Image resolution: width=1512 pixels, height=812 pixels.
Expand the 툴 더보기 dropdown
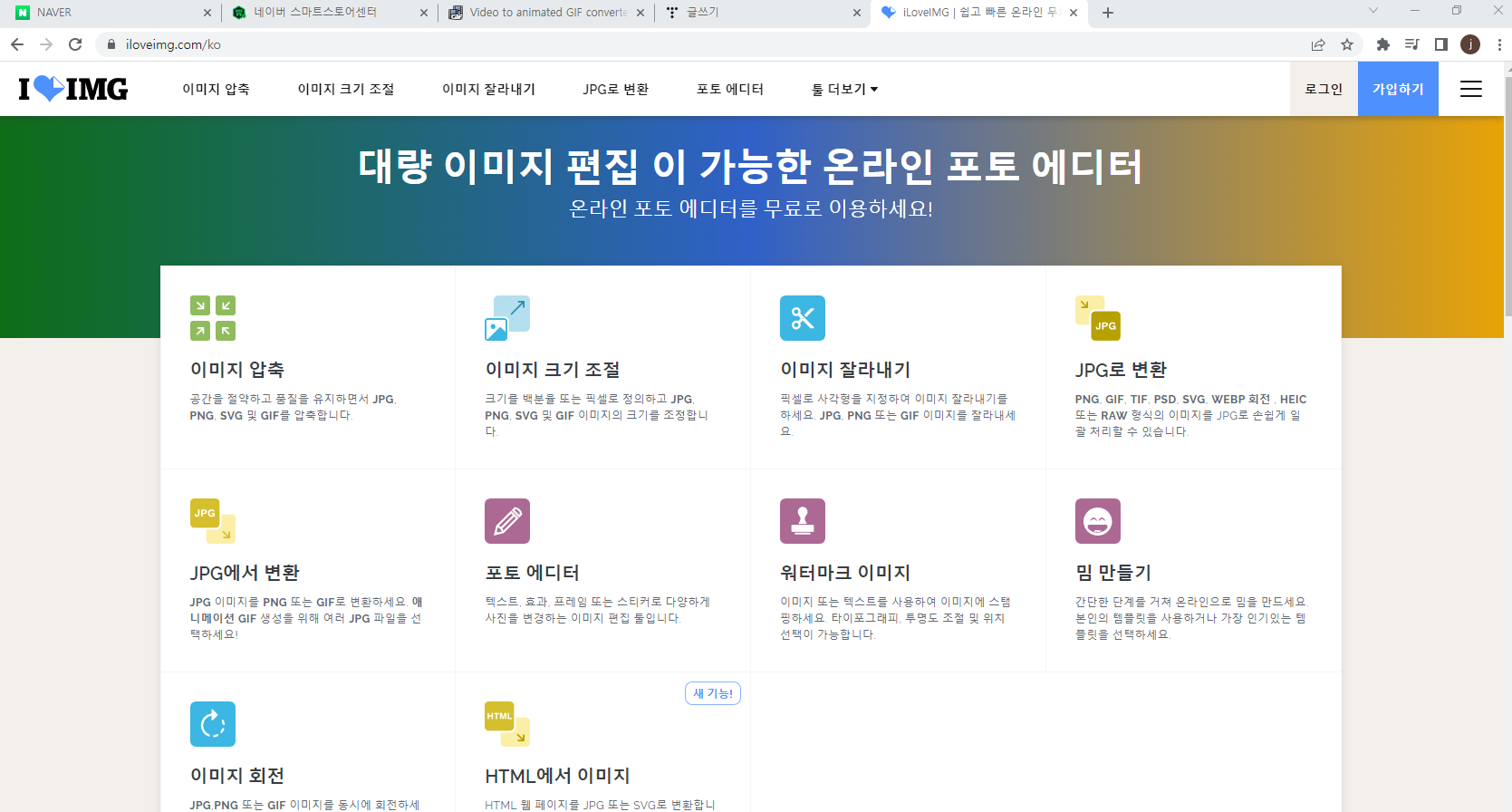tap(844, 89)
